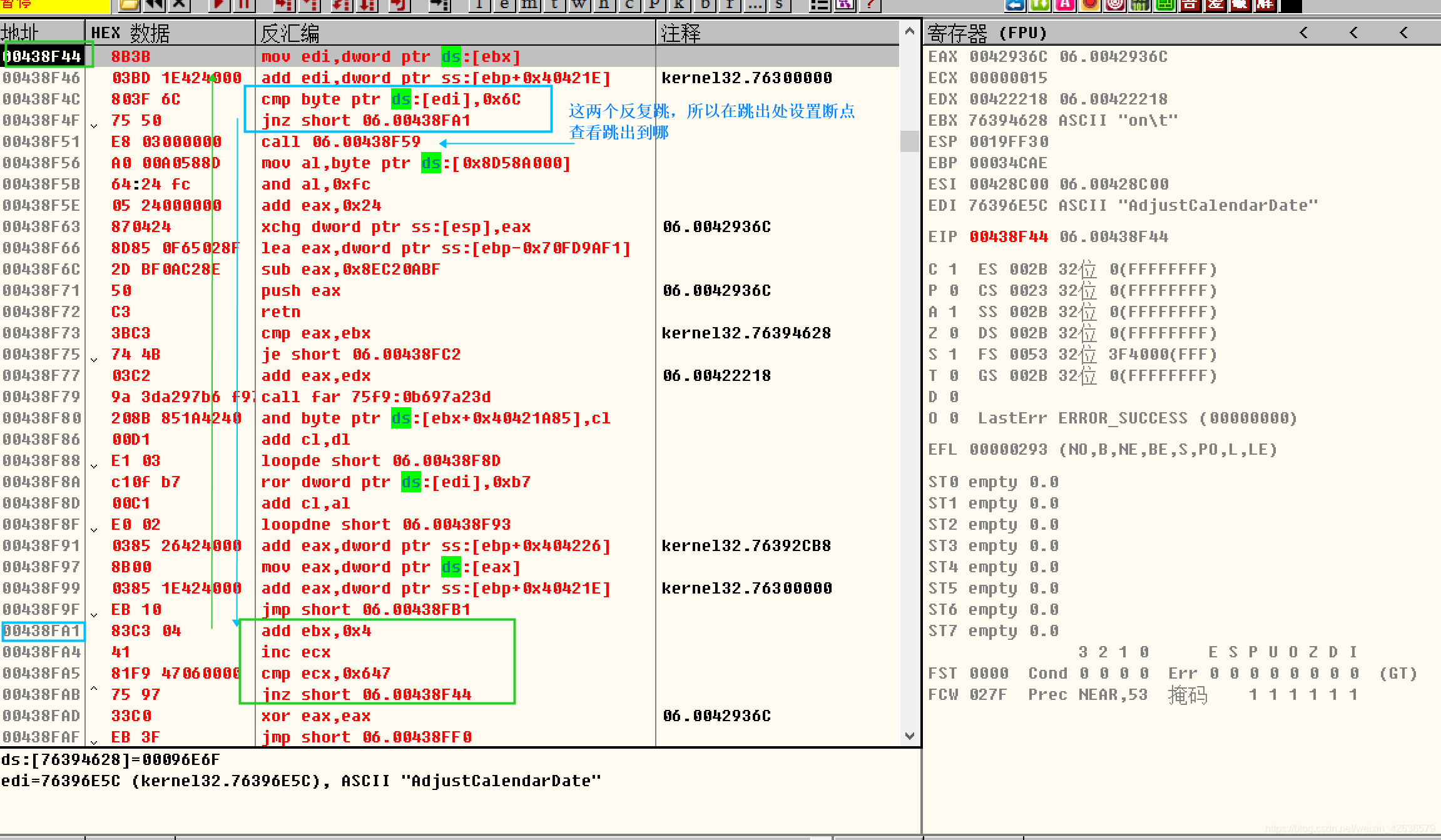Click the last left-arrow in the register header
Image resolution: width=1441 pixels, height=840 pixels.
tap(1403, 33)
